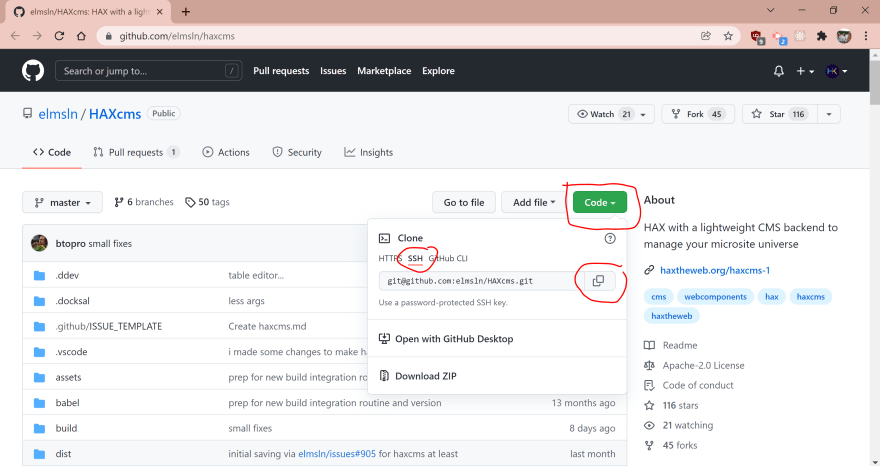This screenshot has width=880, height=466.
Task: Click btopro's avatar thumbnail
Action: [39, 243]
